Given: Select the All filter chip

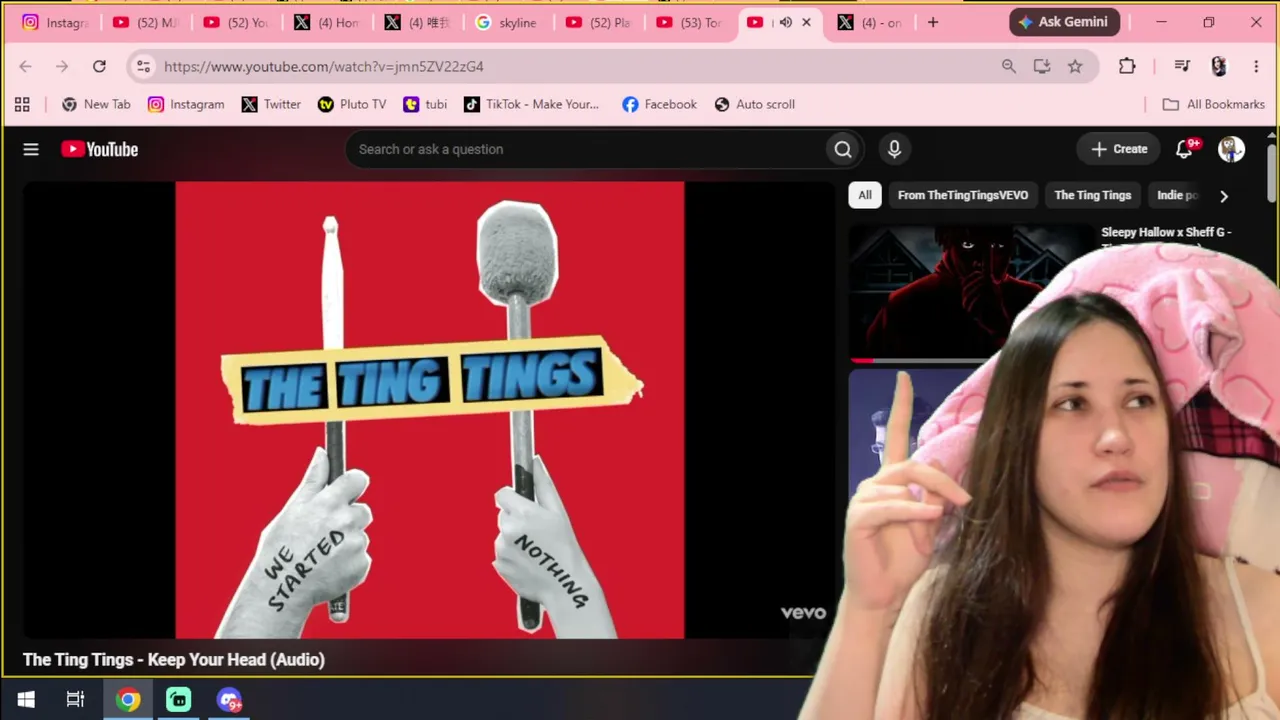Looking at the screenshot, I should (865, 195).
